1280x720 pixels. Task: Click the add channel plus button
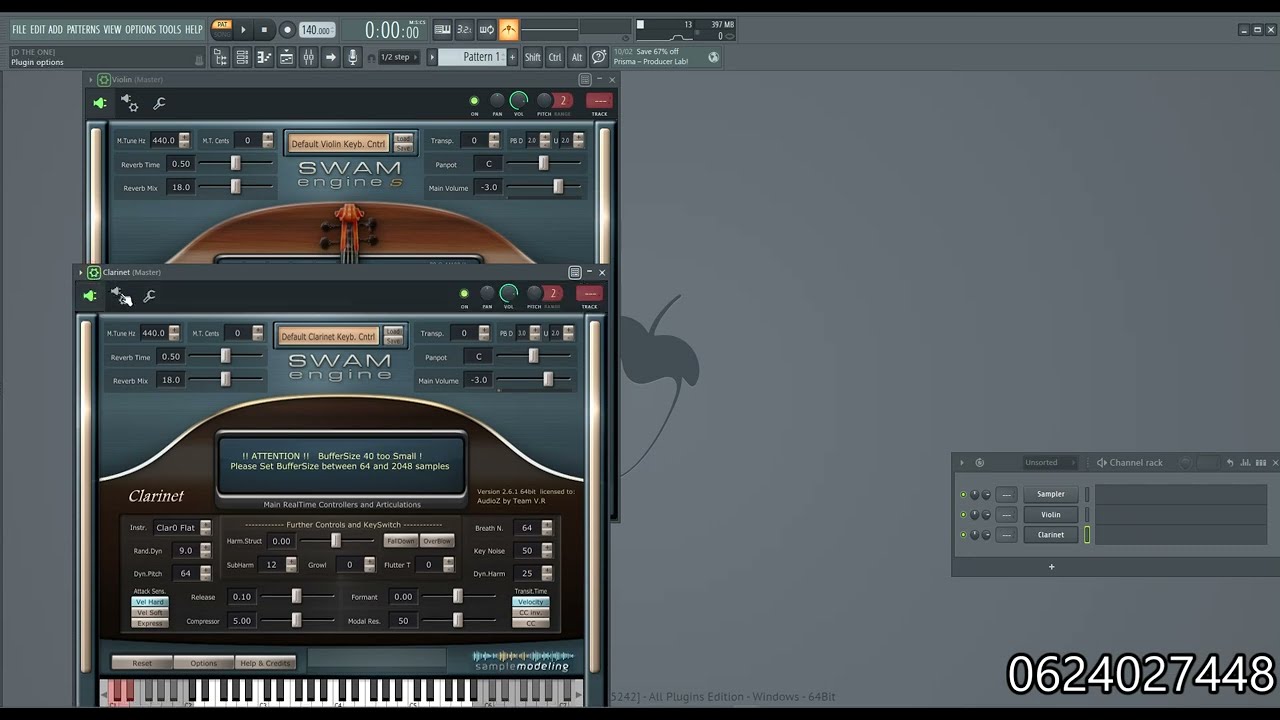coord(1051,567)
